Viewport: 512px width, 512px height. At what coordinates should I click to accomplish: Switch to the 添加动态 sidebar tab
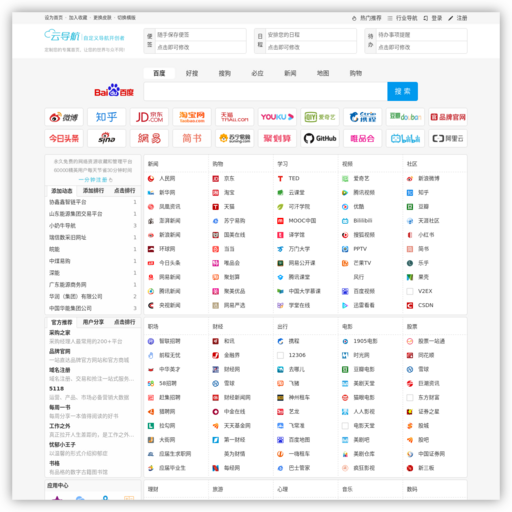pyautogui.click(x=62, y=191)
